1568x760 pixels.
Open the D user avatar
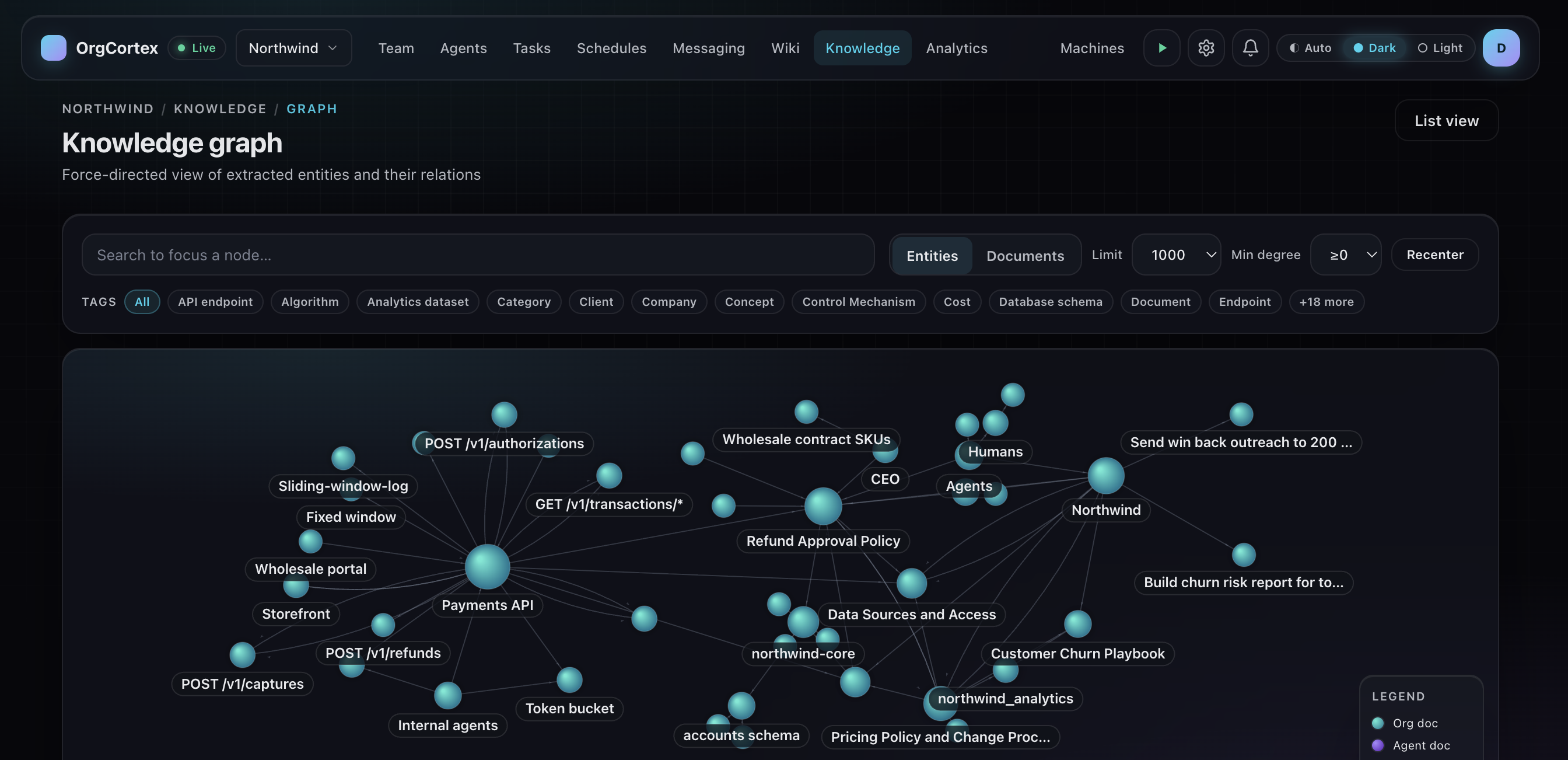[1501, 47]
